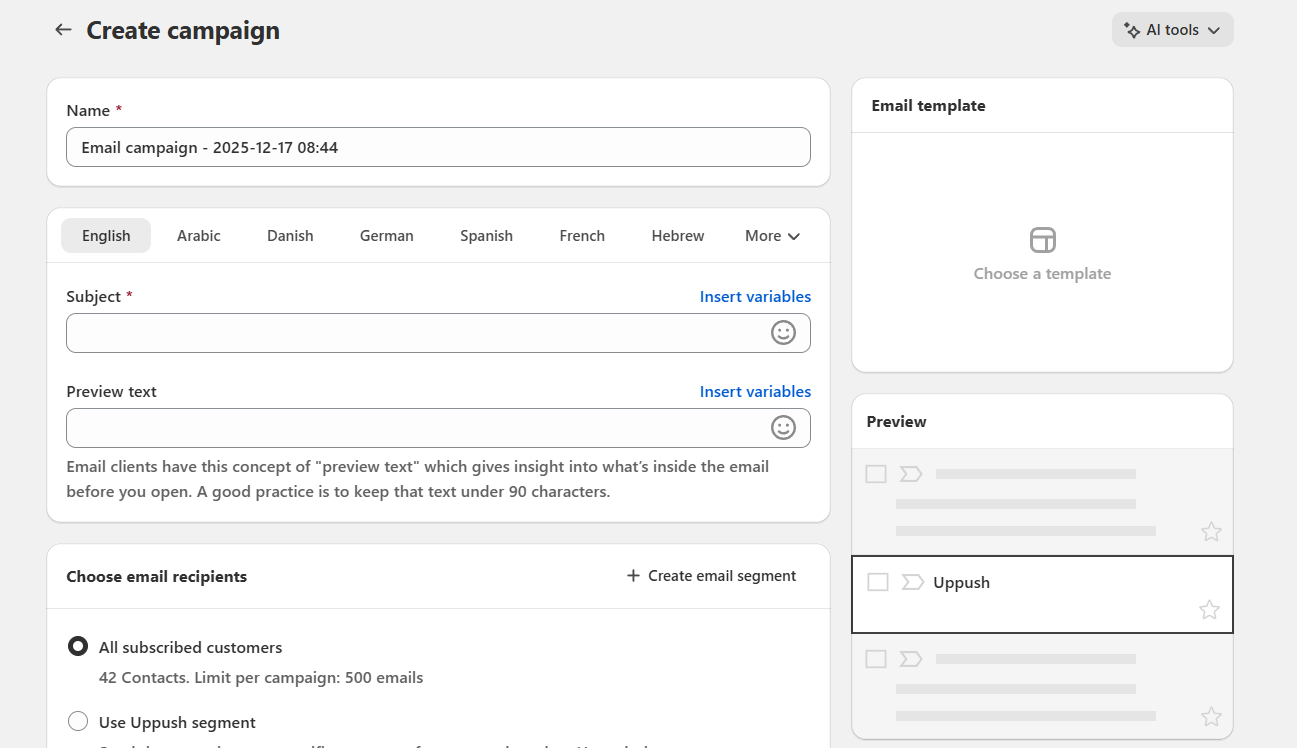The height and width of the screenshot is (748, 1297).
Task: Switch to the Arabic language tab
Action: click(199, 236)
